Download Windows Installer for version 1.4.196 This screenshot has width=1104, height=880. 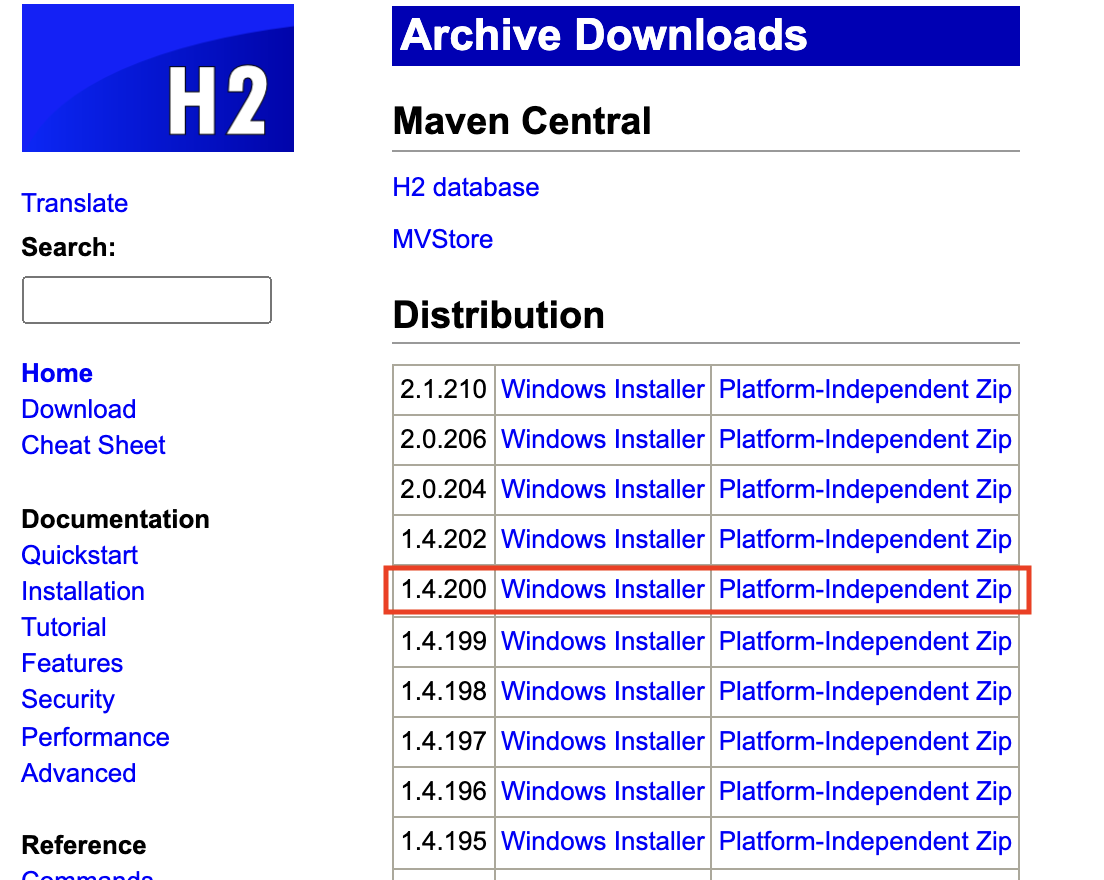pyautogui.click(x=603, y=791)
